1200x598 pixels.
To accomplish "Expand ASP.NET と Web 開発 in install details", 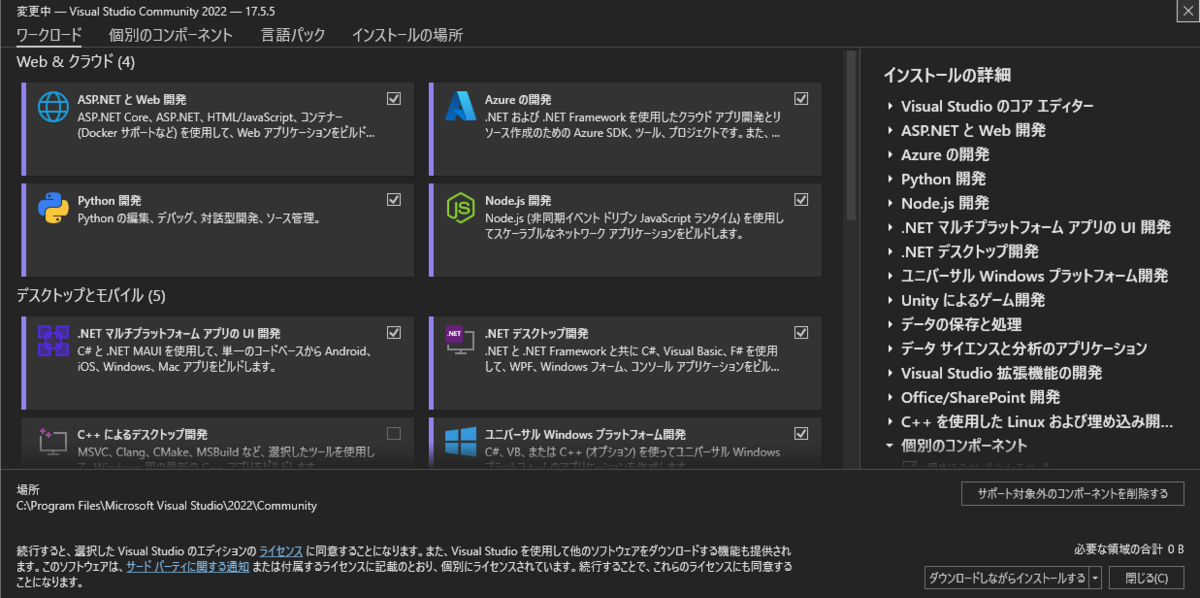I will coord(889,130).
